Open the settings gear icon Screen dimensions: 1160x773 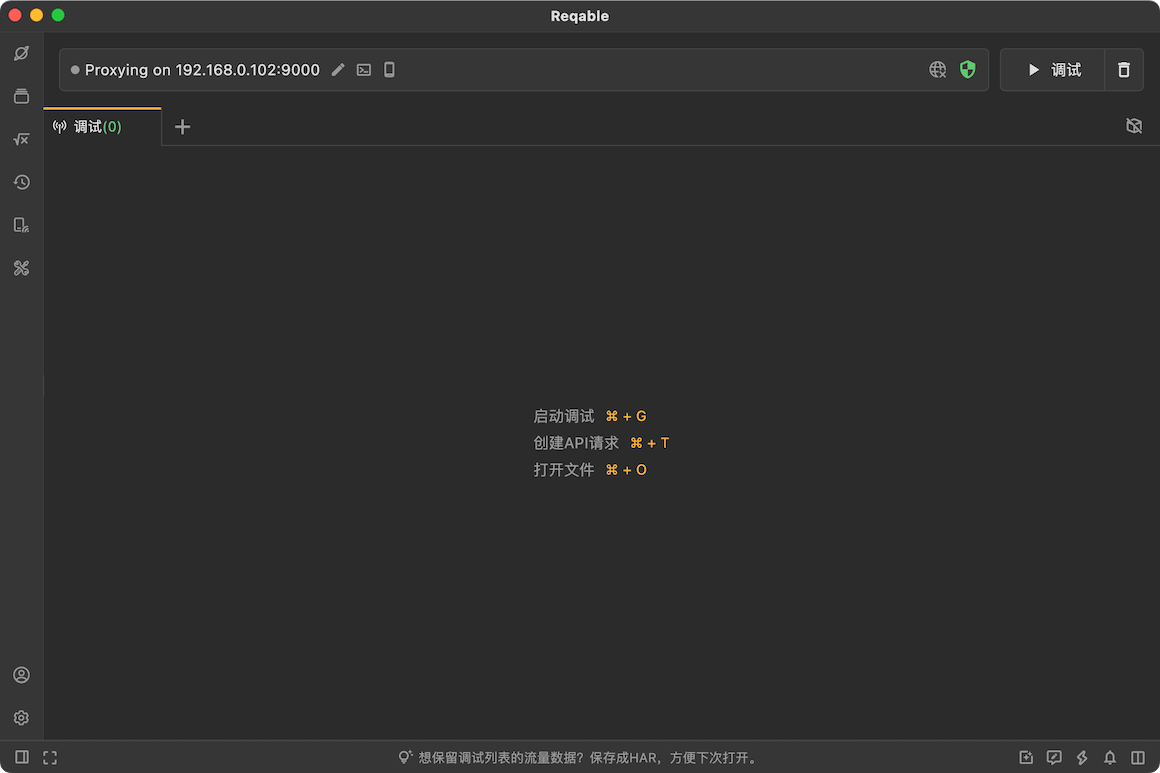[21, 718]
